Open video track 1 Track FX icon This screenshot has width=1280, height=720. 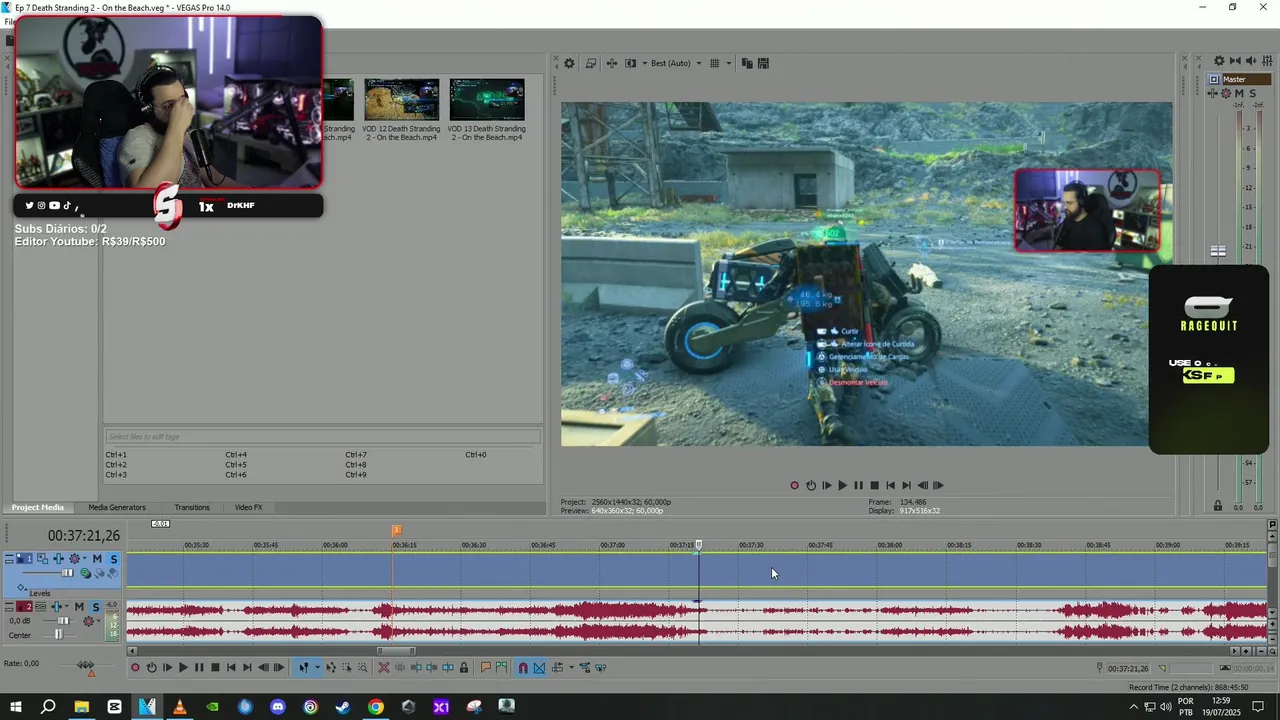[75, 559]
